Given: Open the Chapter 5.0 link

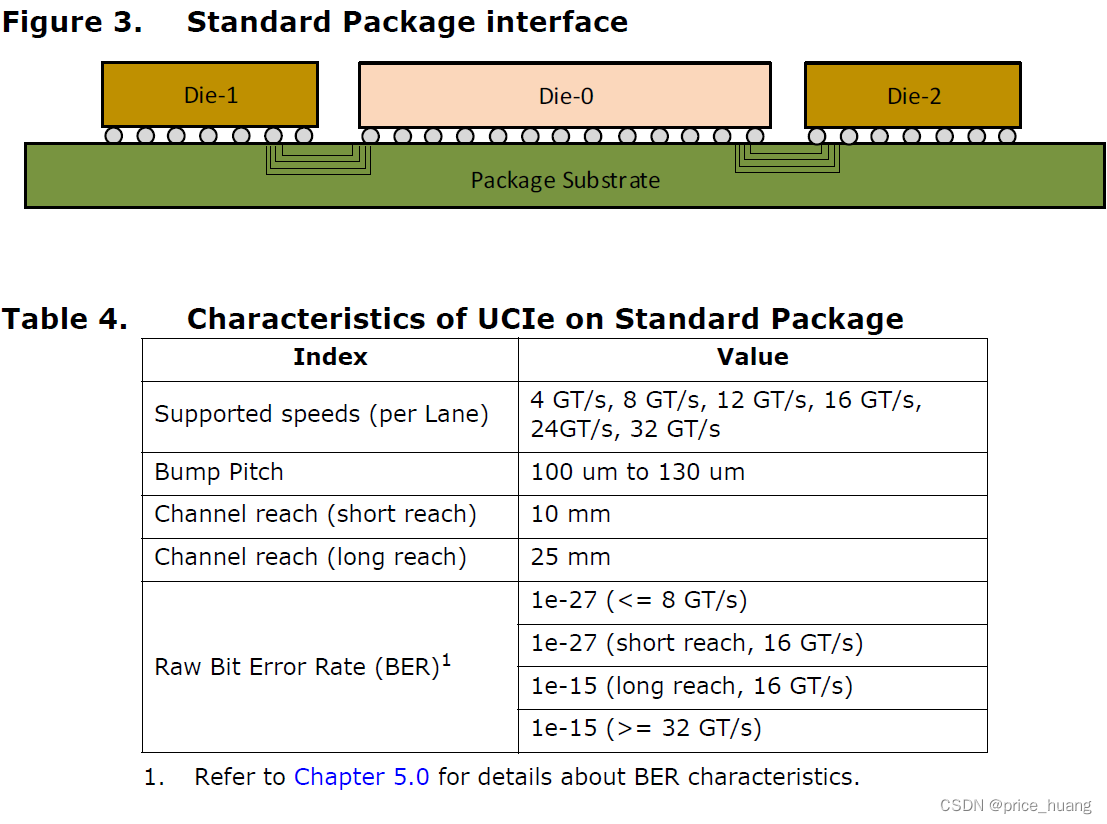Looking at the screenshot, I should (x=361, y=777).
